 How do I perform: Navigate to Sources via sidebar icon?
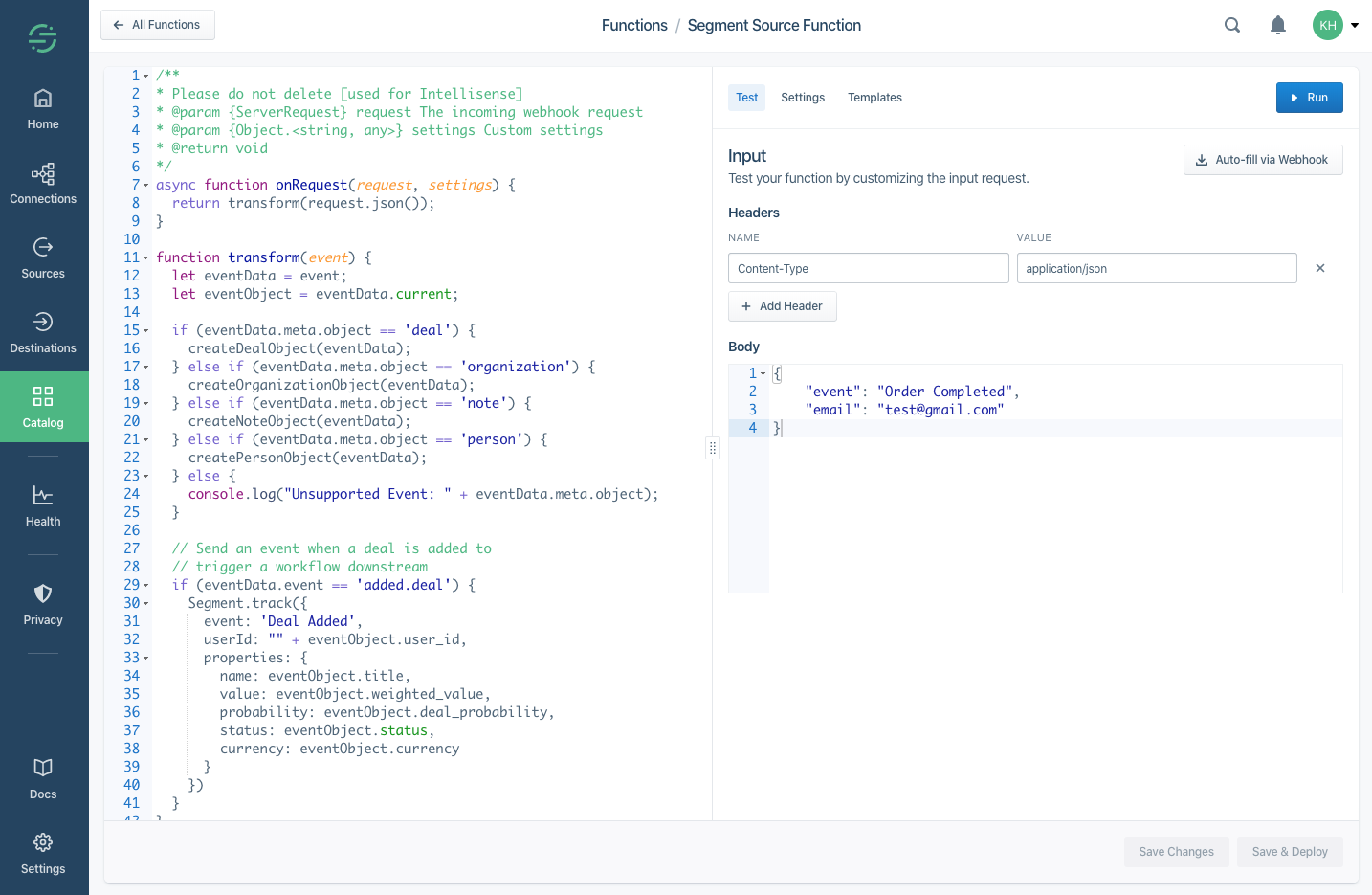coord(42,258)
